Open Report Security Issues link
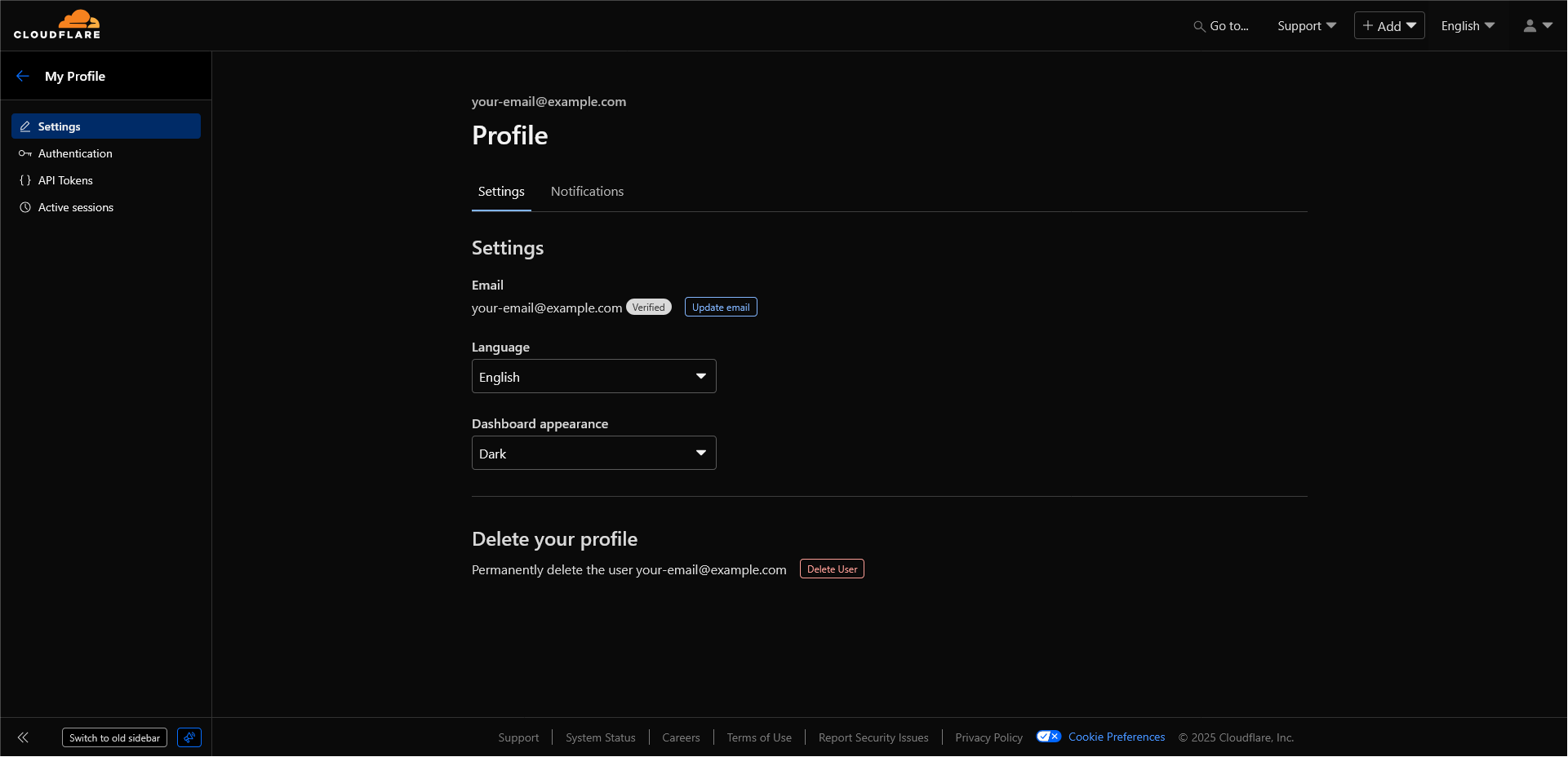1568x757 pixels. (873, 737)
